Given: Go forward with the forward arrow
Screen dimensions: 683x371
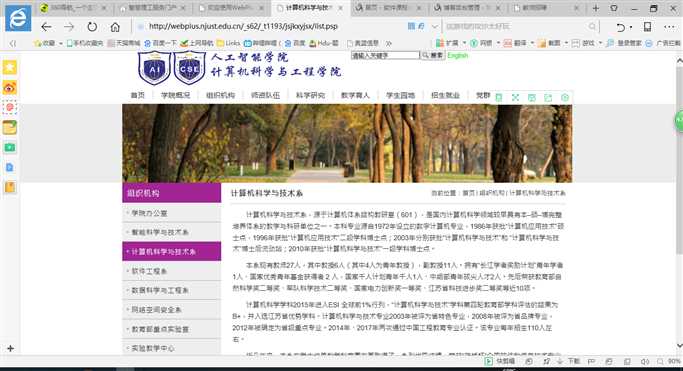Looking at the screenshot, I should pos(69,27).
